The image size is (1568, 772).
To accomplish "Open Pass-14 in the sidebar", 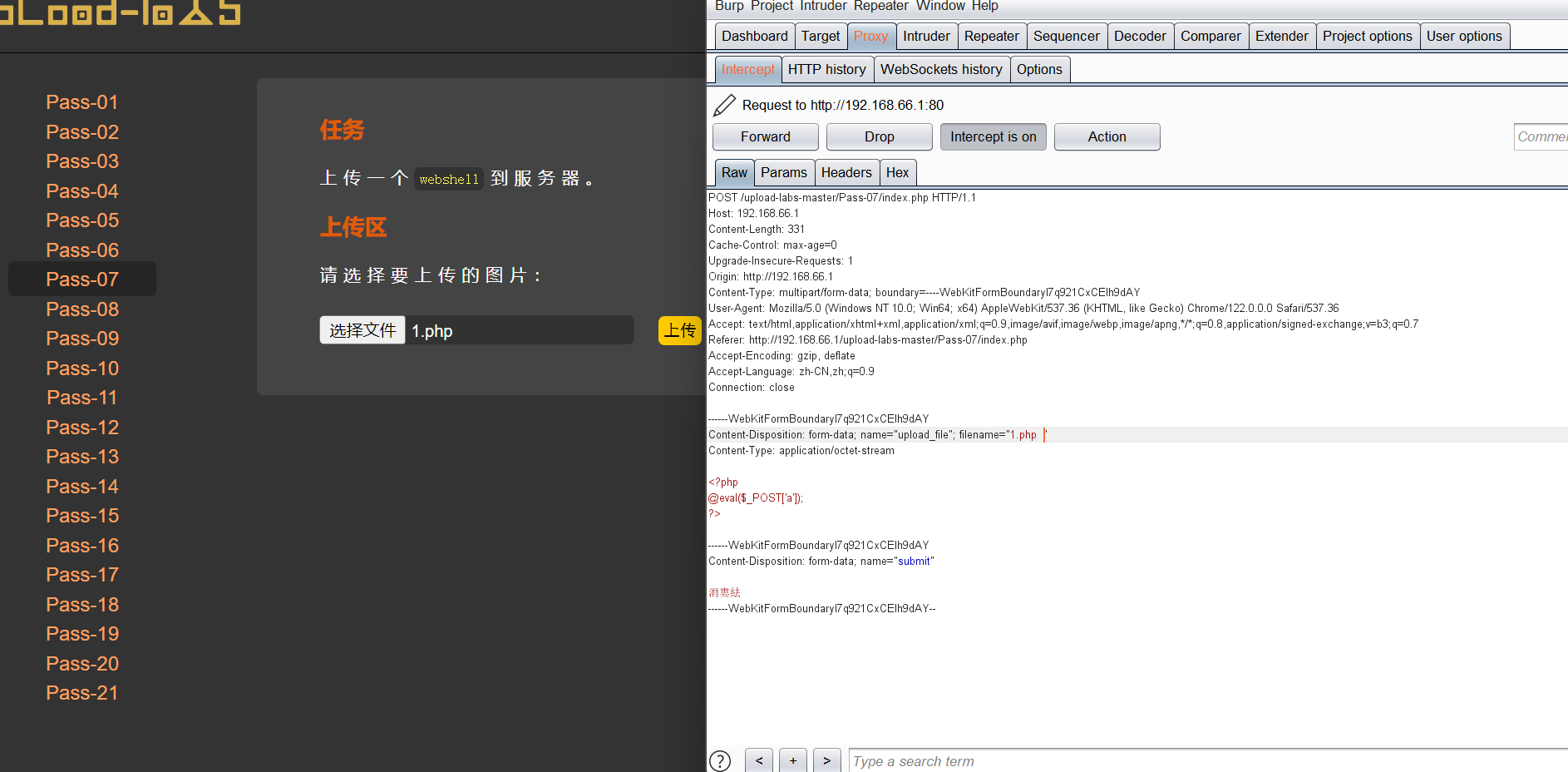I will coord(82,487).
